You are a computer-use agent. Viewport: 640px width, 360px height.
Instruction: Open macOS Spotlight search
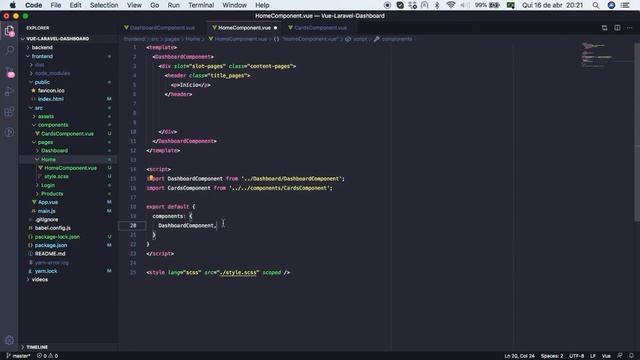coord(596,5)
